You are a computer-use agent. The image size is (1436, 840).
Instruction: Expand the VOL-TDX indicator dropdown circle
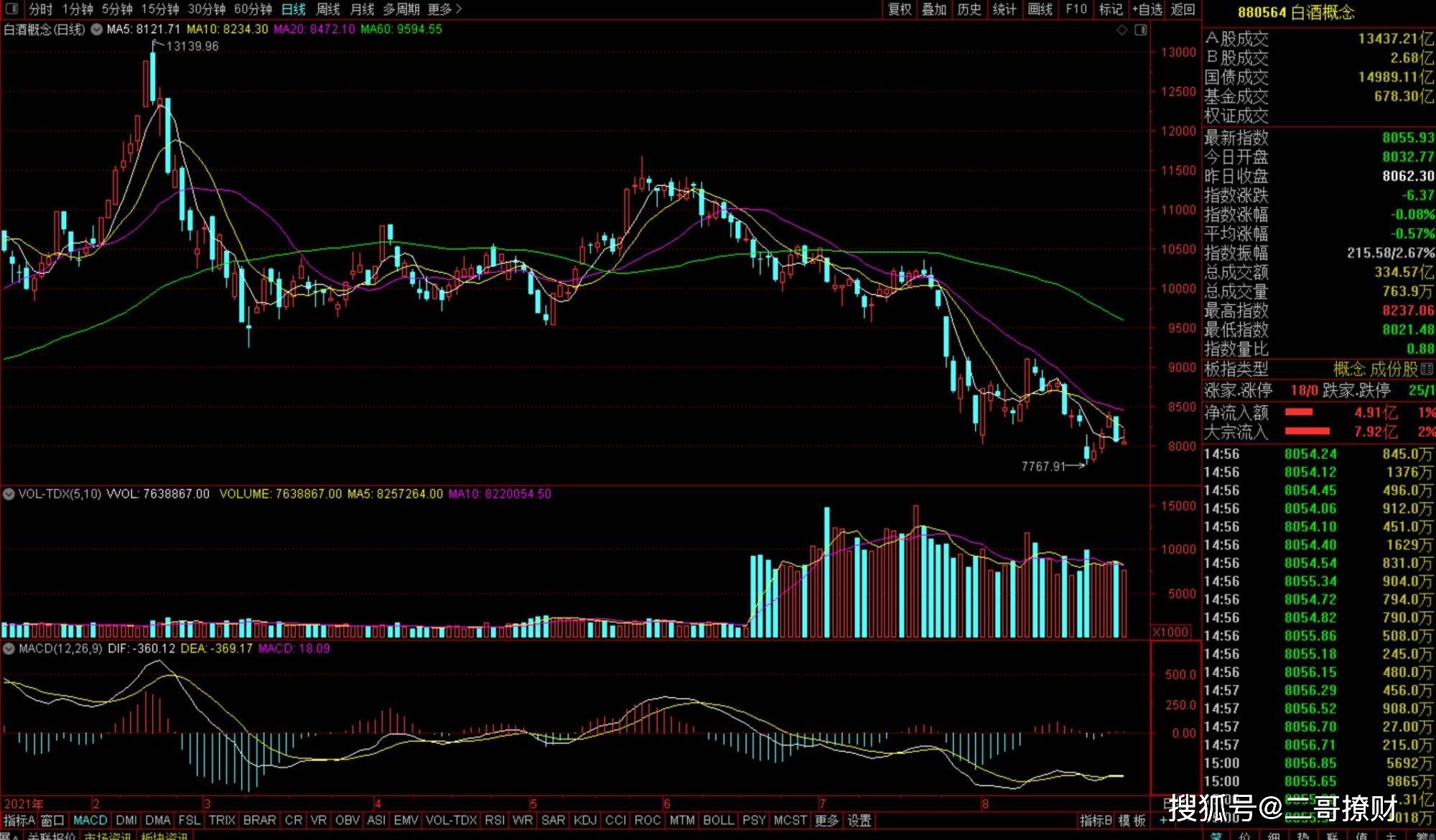coord(9,494)
